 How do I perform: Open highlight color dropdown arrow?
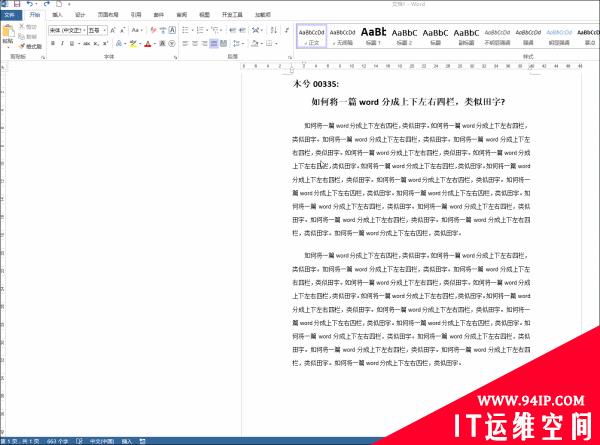(x=140, y=44)
